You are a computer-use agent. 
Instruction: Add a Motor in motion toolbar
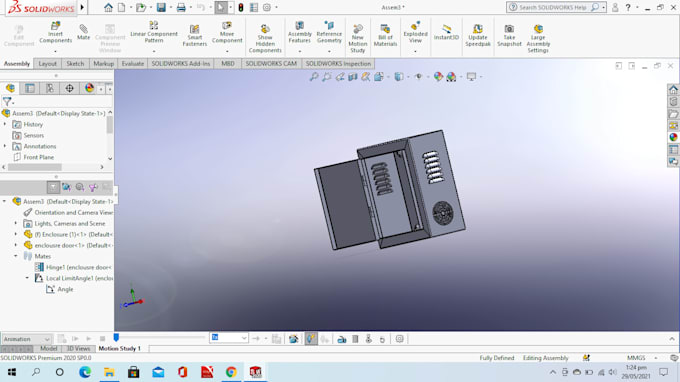342,340
